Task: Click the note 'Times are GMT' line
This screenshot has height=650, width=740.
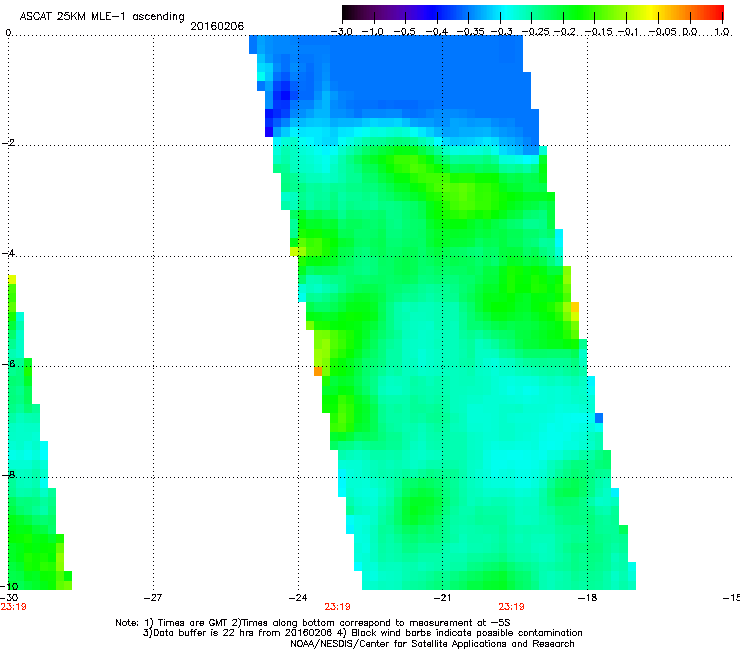Action: point(312,623)
